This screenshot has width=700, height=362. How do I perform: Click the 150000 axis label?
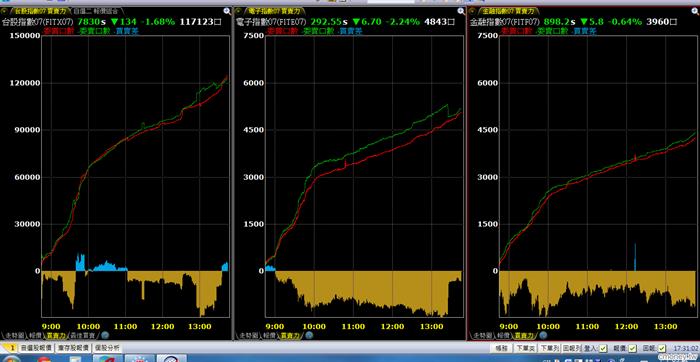point(24,36)
